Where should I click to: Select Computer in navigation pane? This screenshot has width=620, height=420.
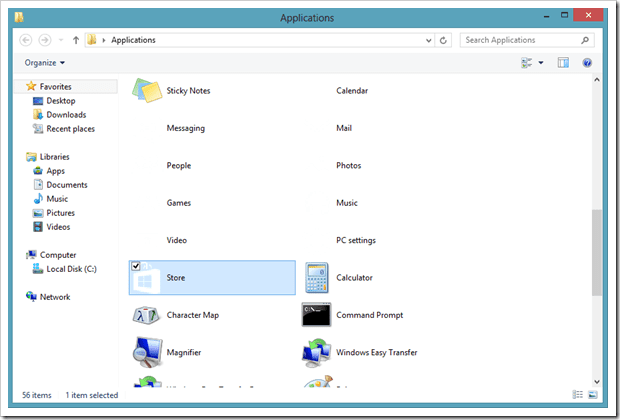pos(58,255)
